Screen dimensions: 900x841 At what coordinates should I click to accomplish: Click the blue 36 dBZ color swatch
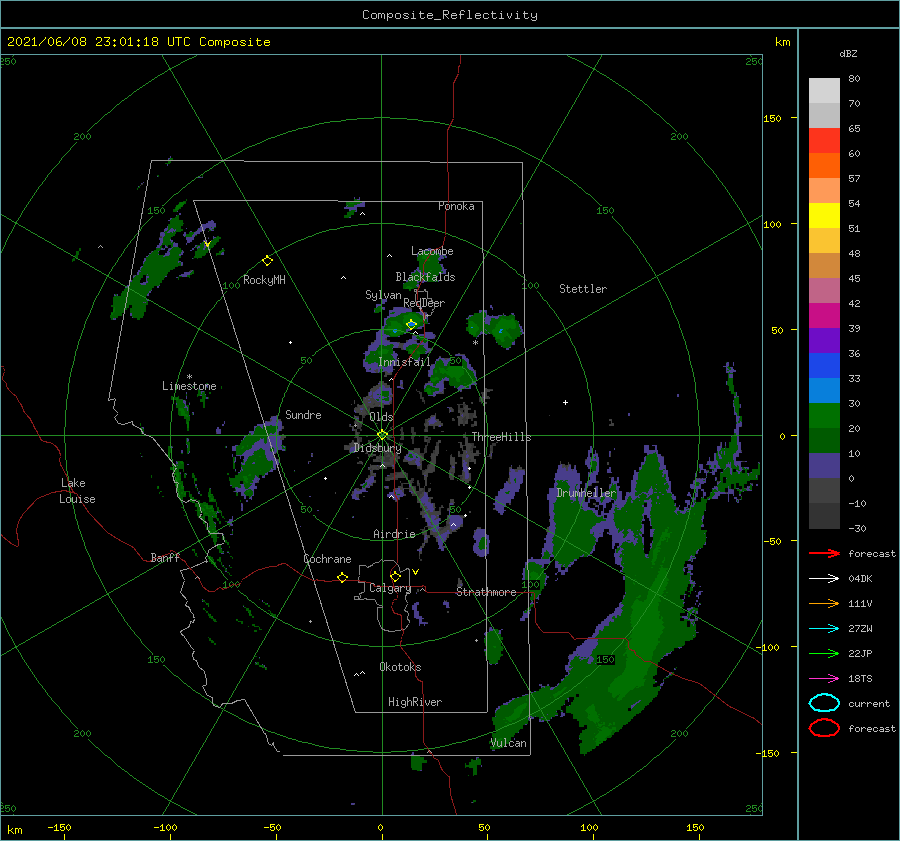point(824,365)
